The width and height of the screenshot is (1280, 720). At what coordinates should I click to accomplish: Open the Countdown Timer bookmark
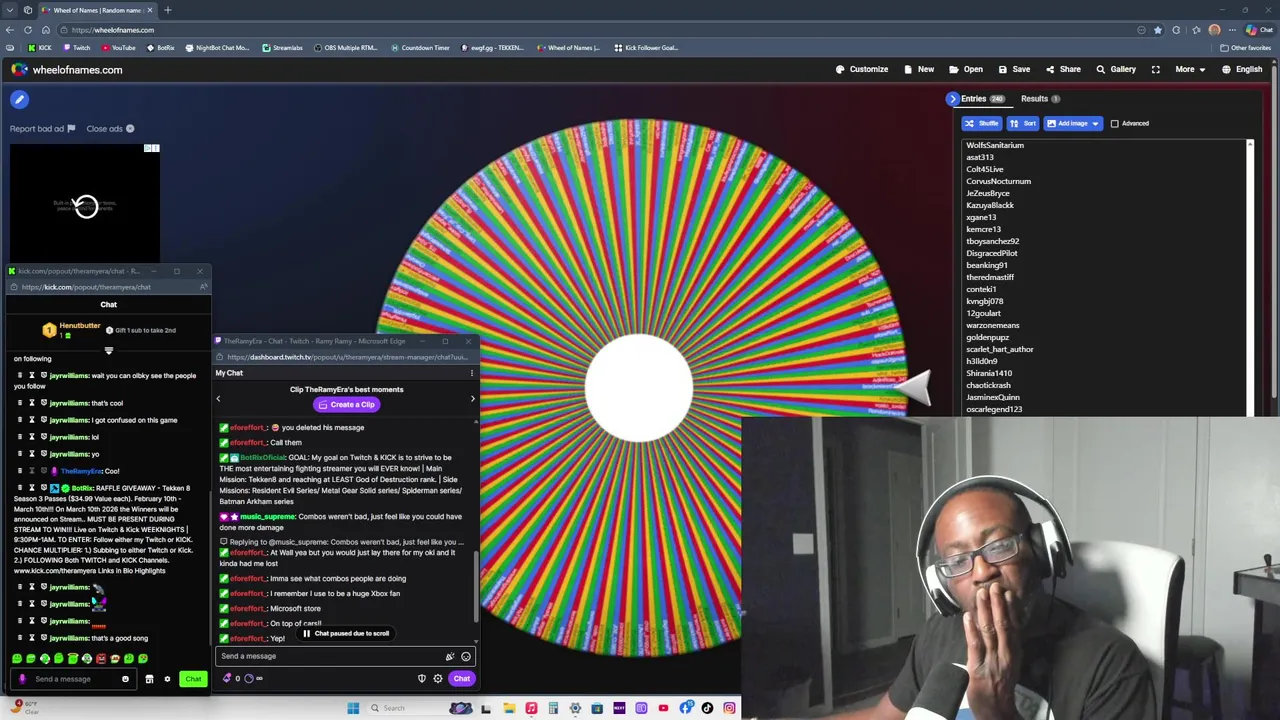(420, 48)
